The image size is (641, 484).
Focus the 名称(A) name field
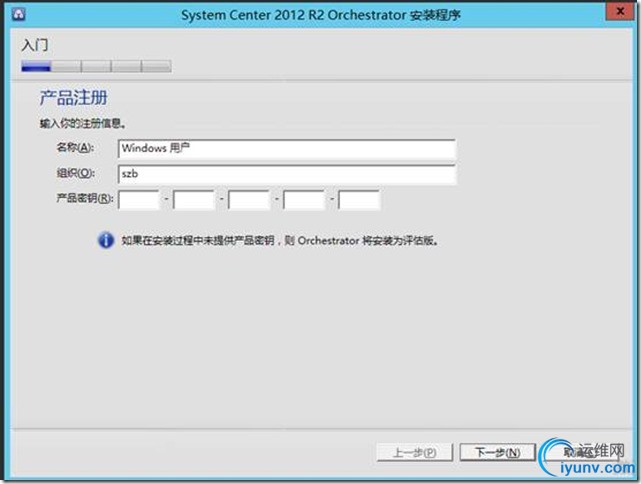(287, 148)
